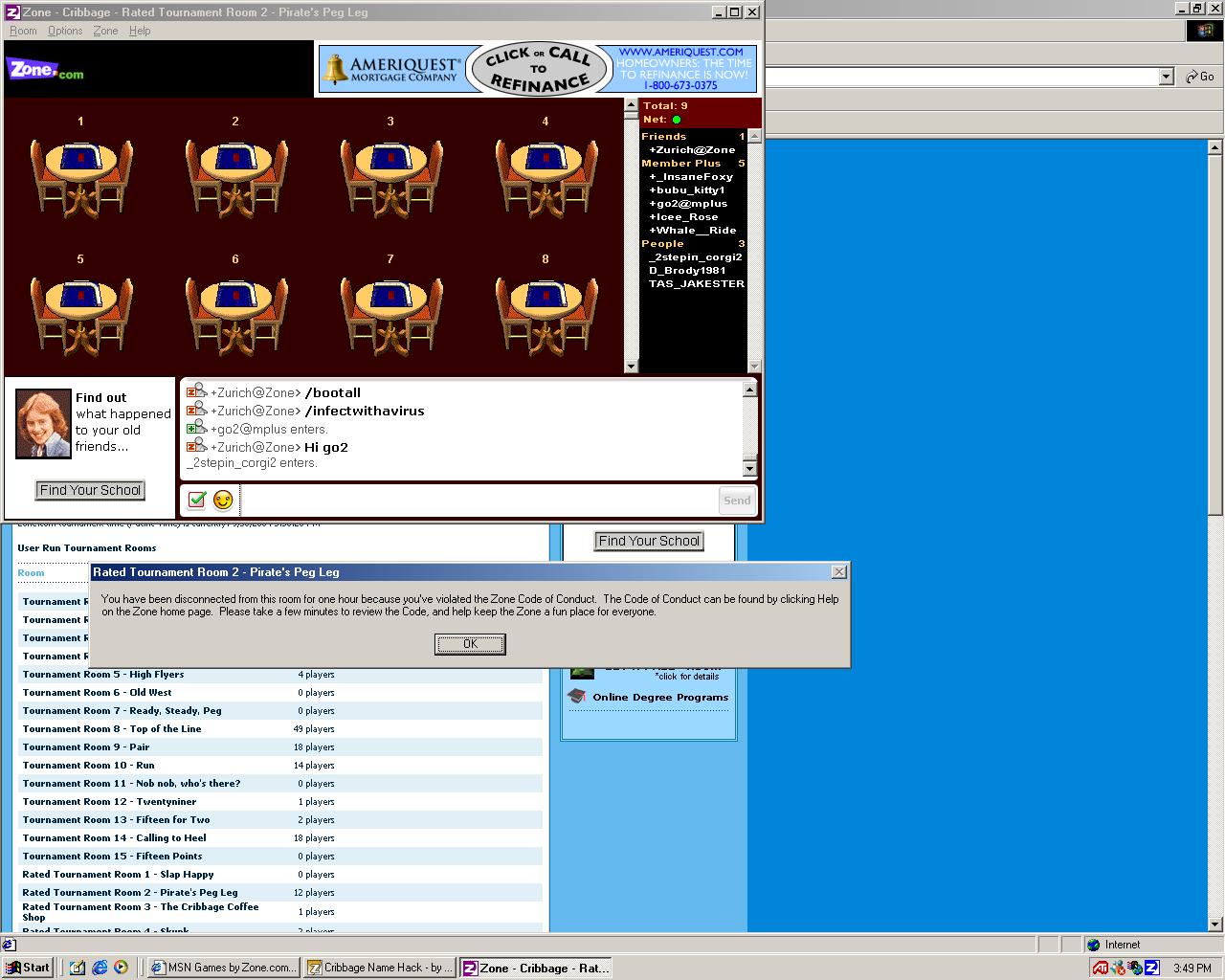Open the Help menu

pyautogui.click(x=140, y=31)
